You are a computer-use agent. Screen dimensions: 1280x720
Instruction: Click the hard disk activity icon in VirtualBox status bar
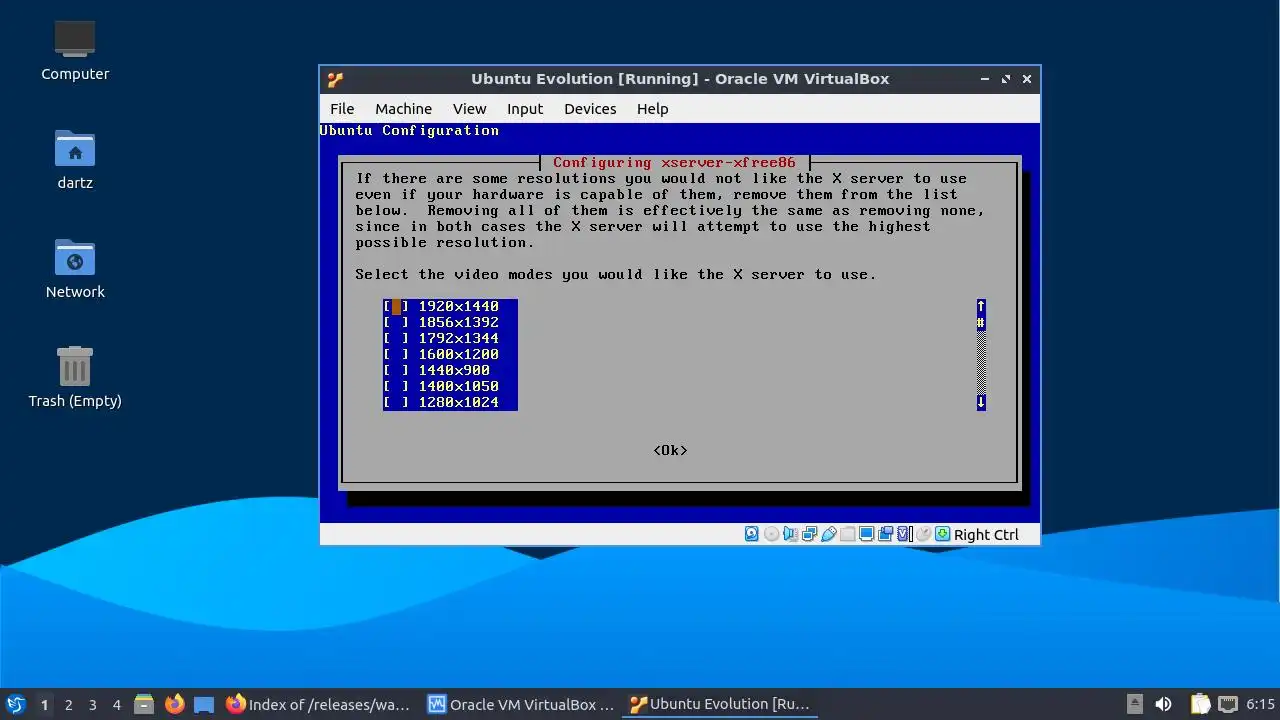click(752, 534)
